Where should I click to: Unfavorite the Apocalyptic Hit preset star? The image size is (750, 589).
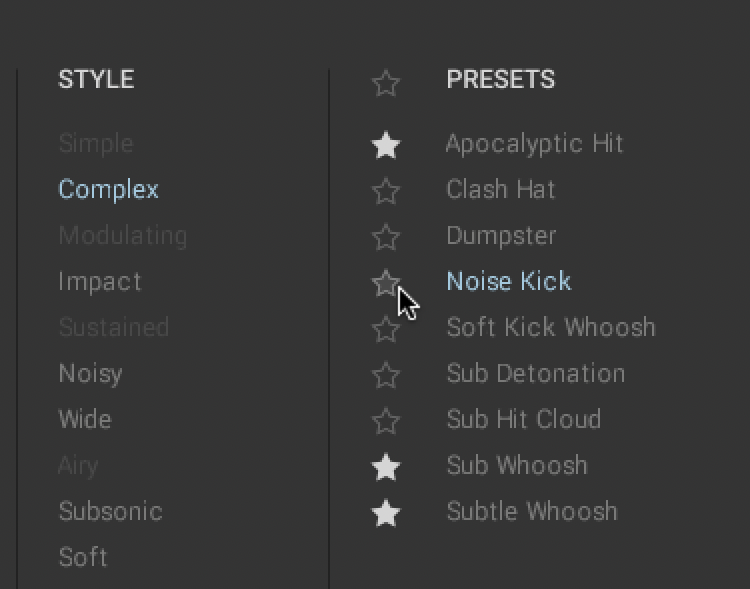pos(386,146)
